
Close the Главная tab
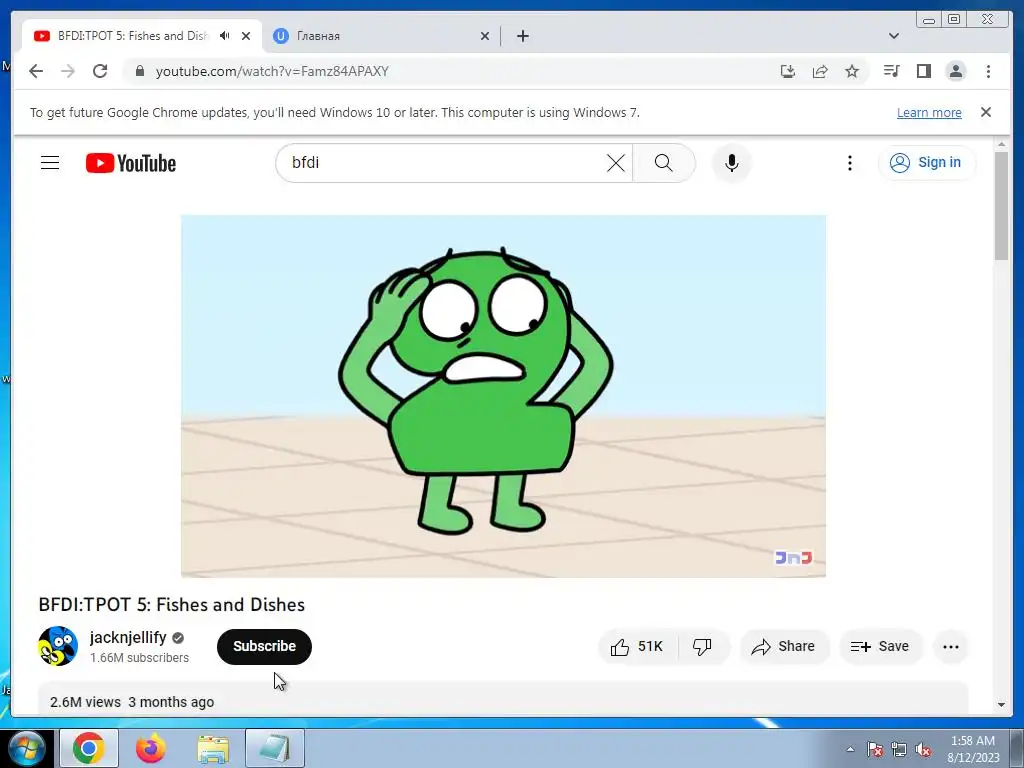(485, 36)
